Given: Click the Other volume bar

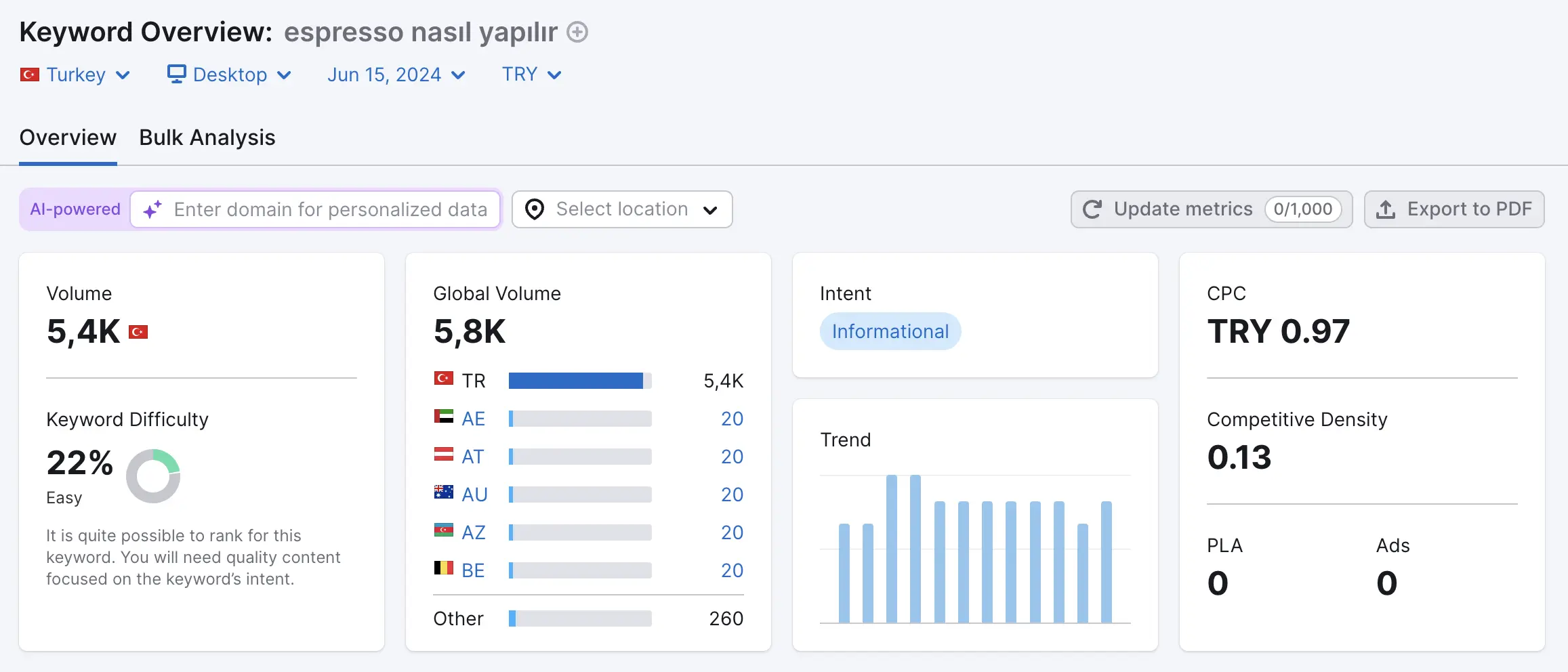Looking at the screenshot, I should 580,618.
